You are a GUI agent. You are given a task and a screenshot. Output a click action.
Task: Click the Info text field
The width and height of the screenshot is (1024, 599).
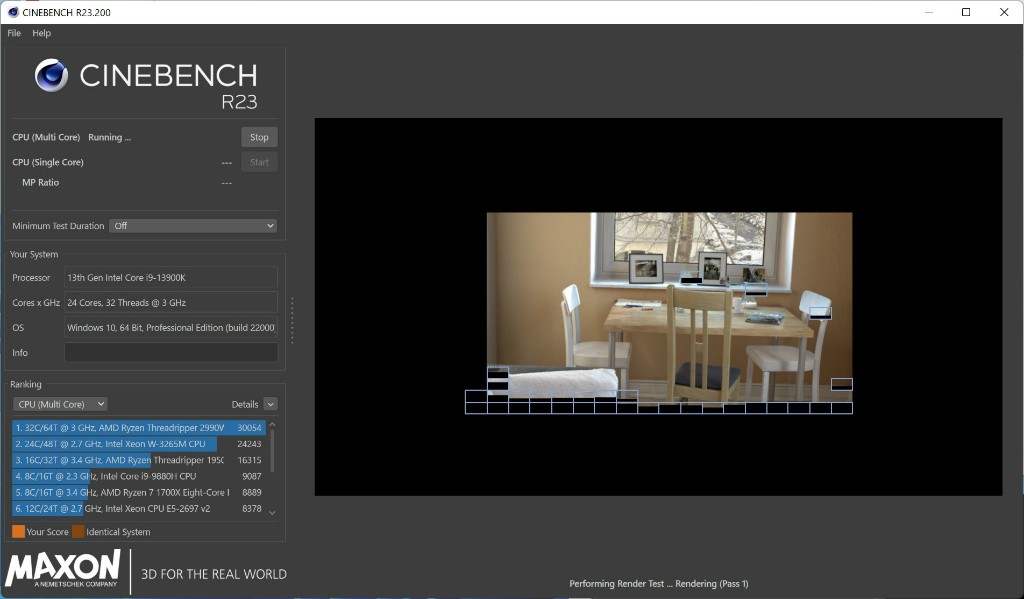pyautogui.click(x=171, y=352)
